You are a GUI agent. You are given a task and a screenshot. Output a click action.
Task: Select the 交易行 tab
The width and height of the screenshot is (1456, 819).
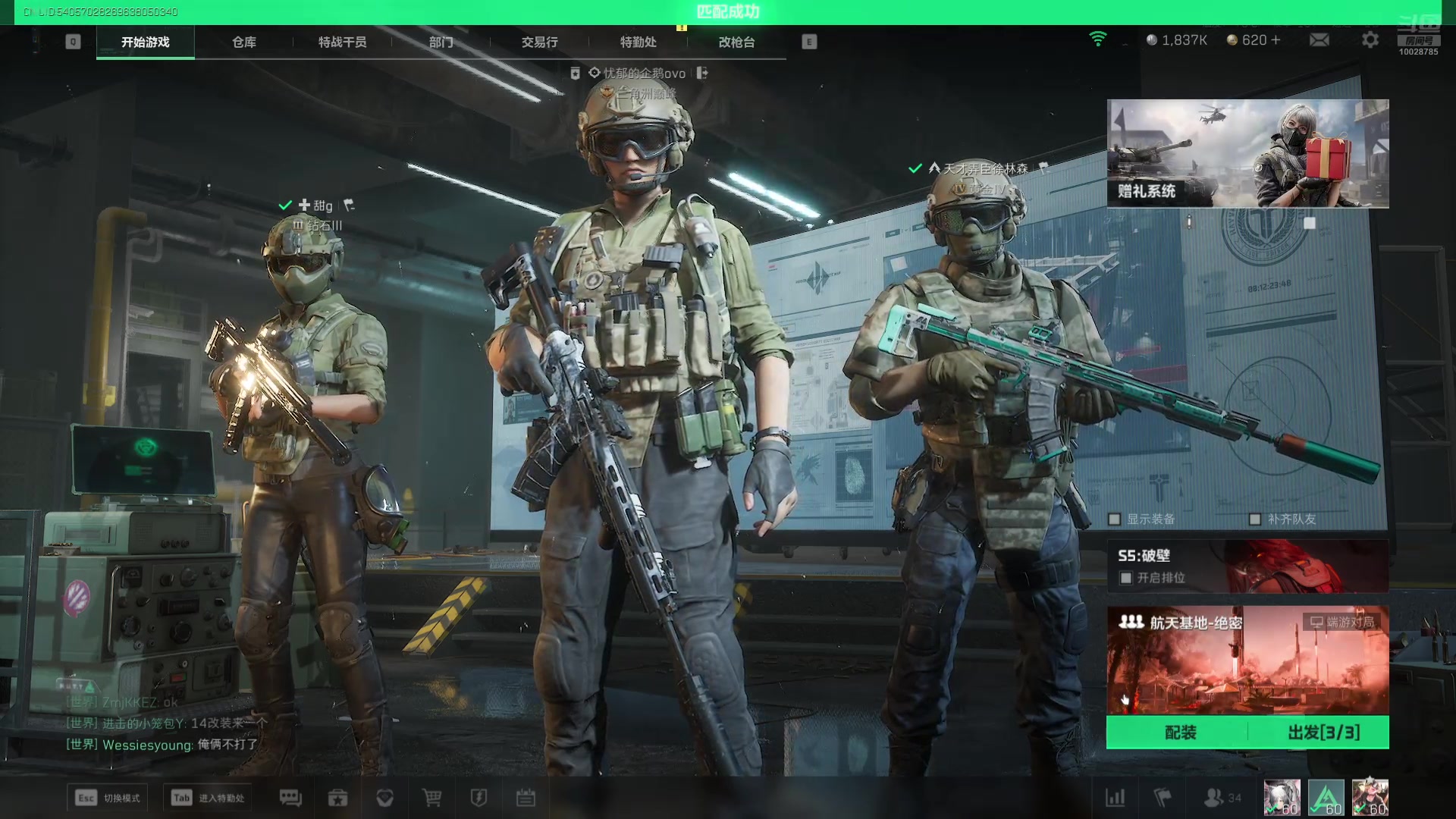click(x=540, y=42)
